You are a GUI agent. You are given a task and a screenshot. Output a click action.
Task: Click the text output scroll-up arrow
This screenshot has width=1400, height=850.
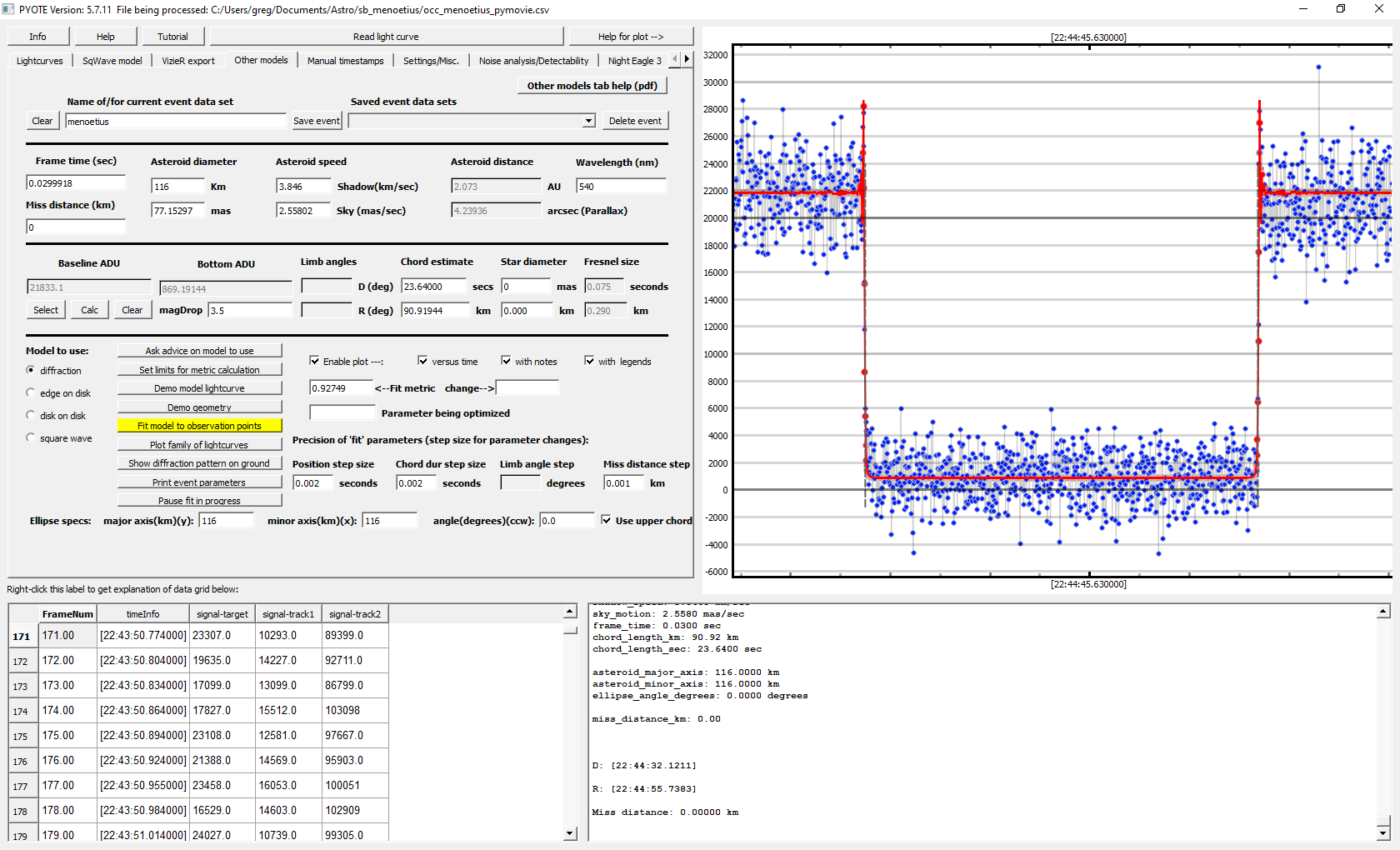pyautogui.click(x=1383, y=612)
